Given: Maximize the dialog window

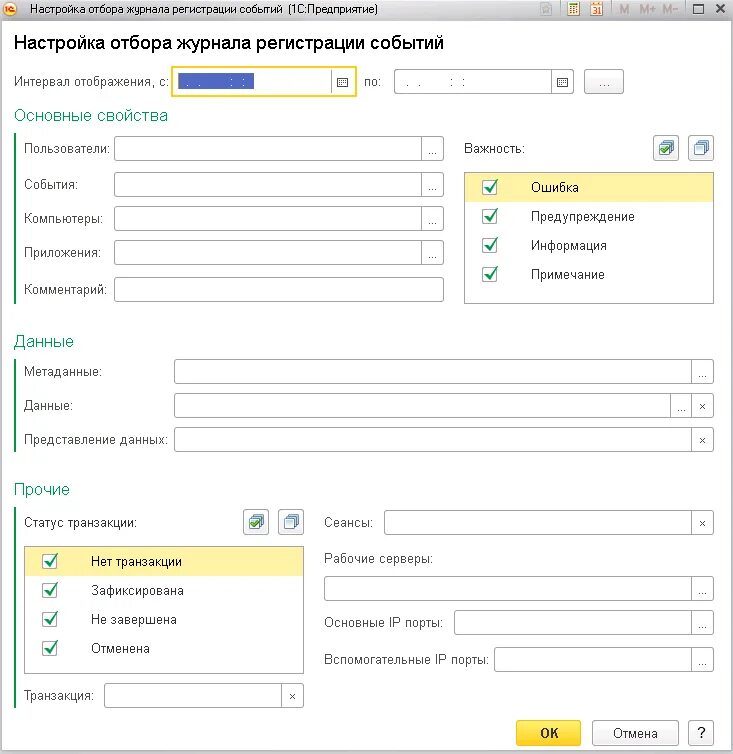Looking at the screenshot, I should pyautogui.click(x=698, y=9).
